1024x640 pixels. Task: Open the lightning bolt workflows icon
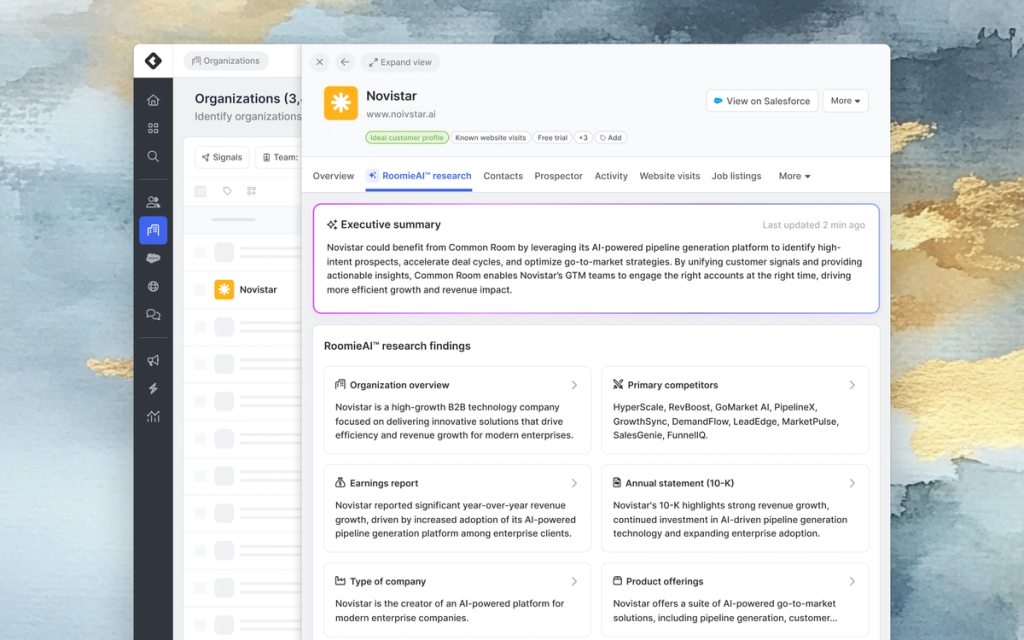pyautogui.click(x=153, y=389)
